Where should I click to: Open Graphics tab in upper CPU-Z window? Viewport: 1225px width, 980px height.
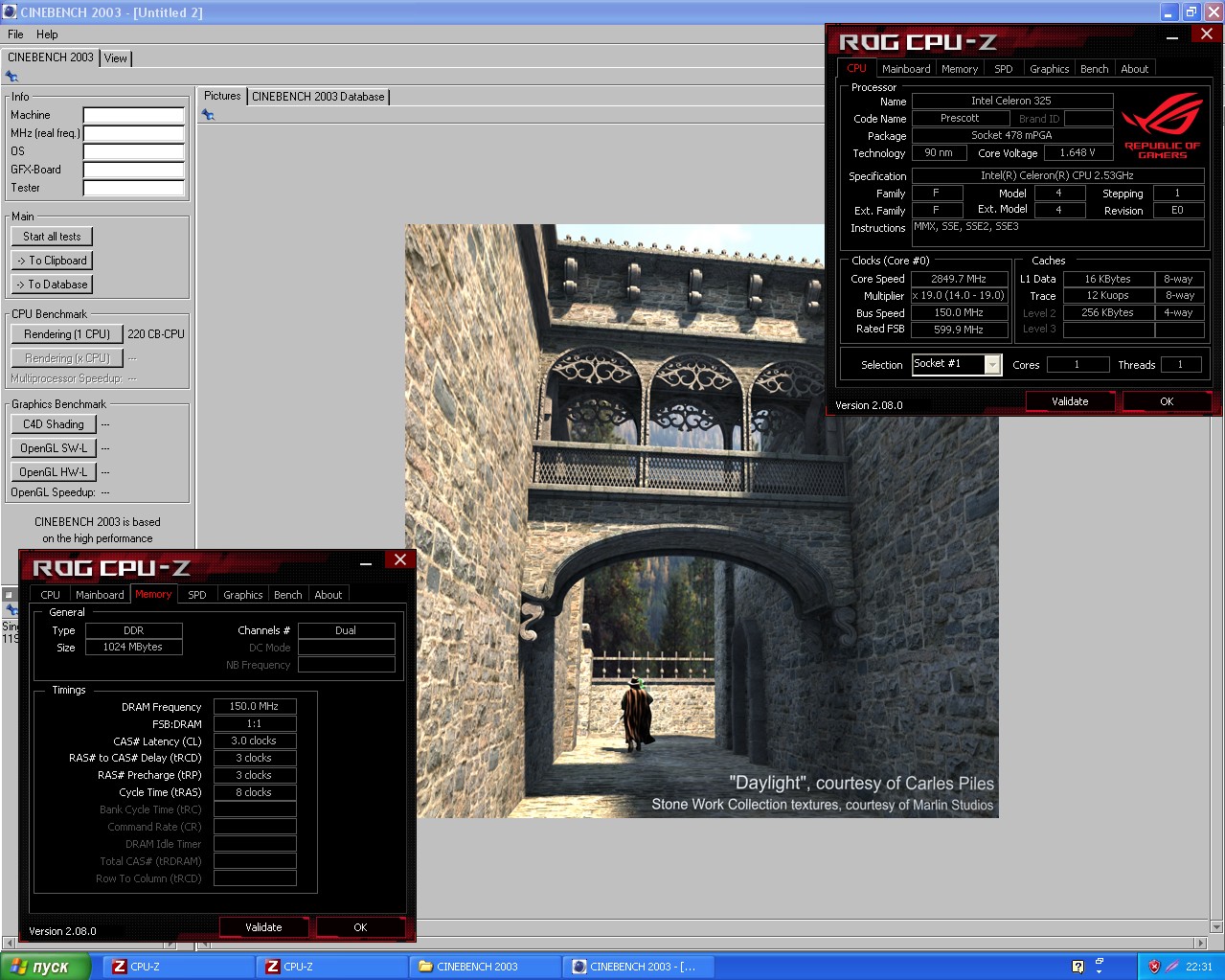(x=1050, y=69)
